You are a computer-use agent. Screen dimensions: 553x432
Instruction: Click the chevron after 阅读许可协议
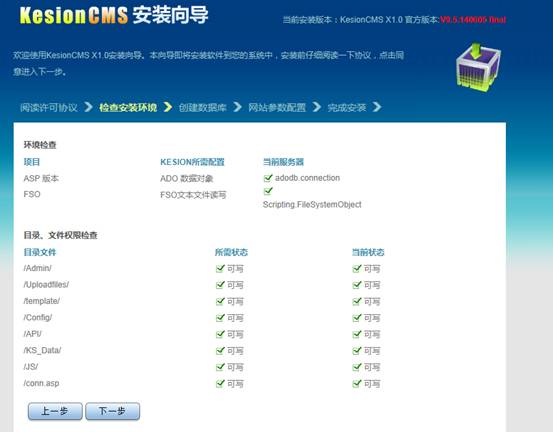(x=88, y=107)
